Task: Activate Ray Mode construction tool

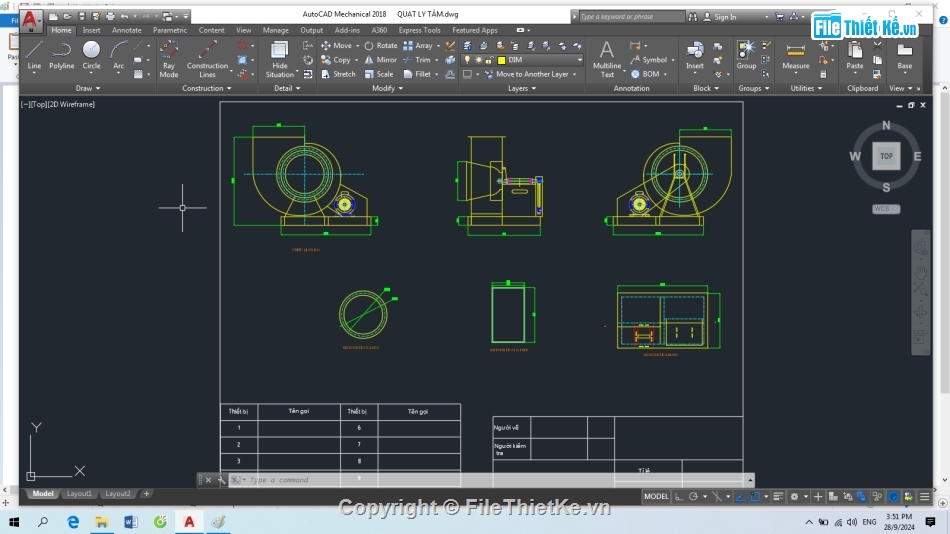Action: (x=168, y=59)
